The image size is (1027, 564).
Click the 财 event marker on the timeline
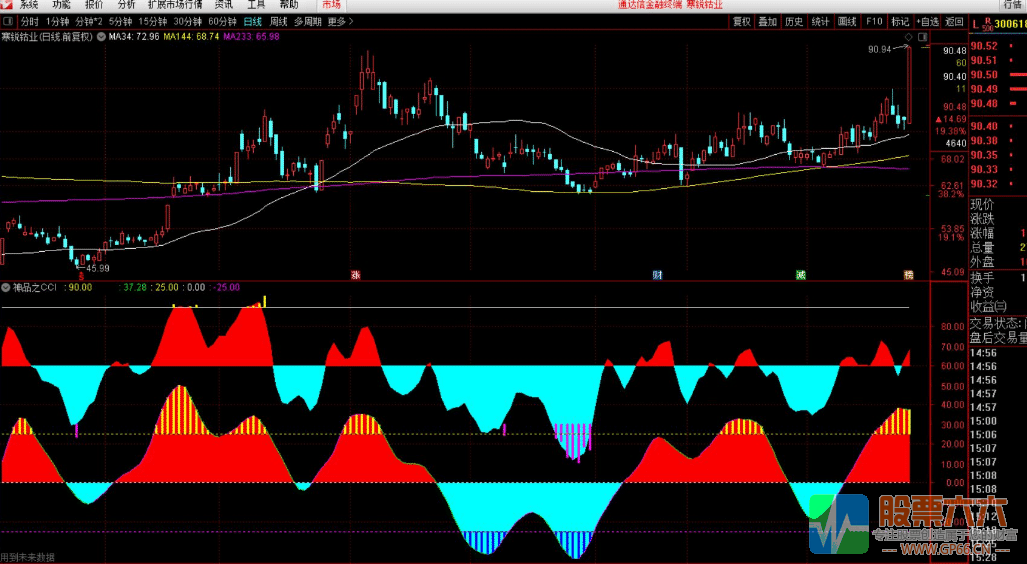click(x=657, y=275)
